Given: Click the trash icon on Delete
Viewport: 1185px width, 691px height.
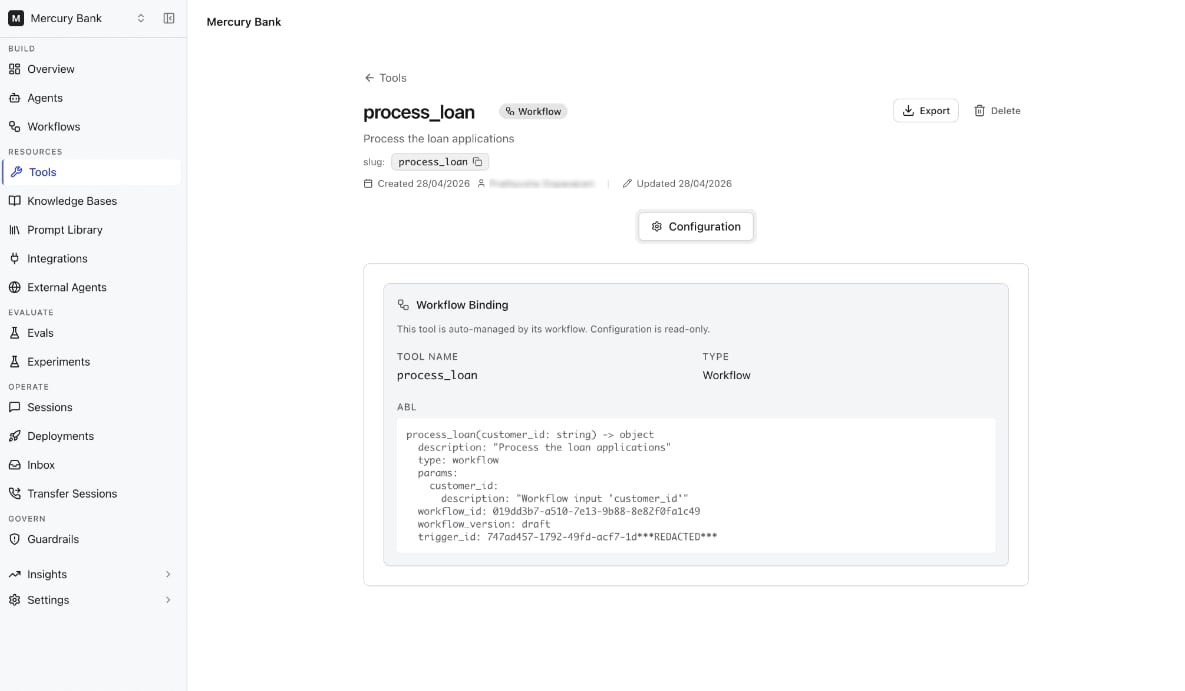Looking at the screenshot, I should point(979,110).
